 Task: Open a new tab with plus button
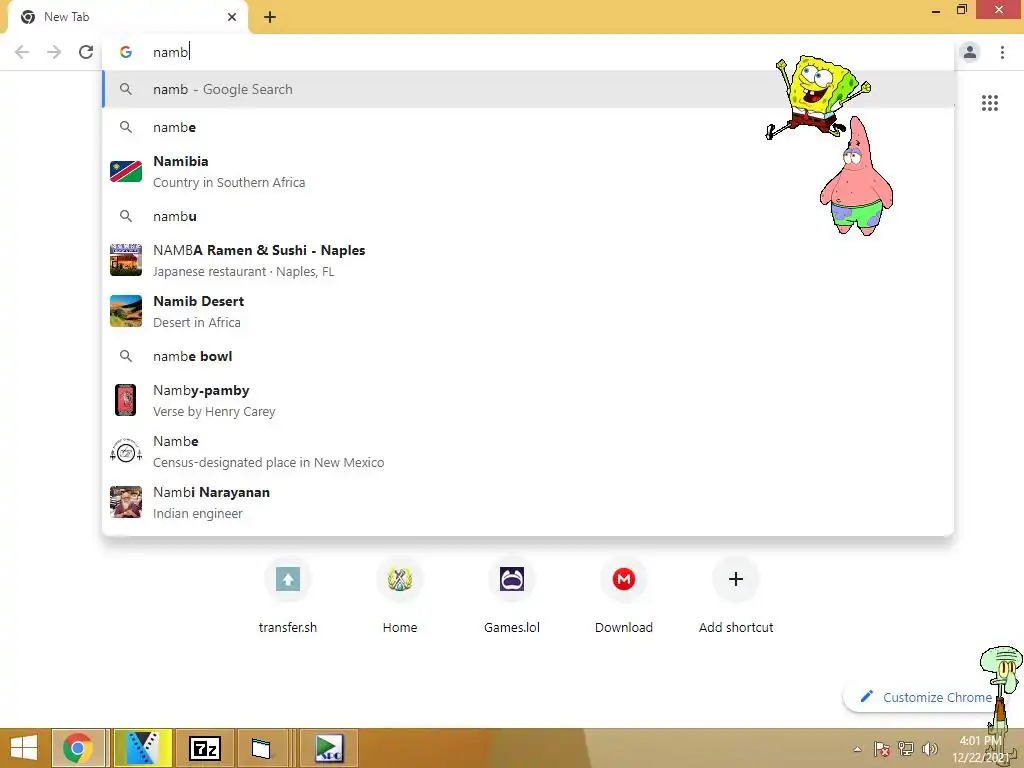pos(270,17)
